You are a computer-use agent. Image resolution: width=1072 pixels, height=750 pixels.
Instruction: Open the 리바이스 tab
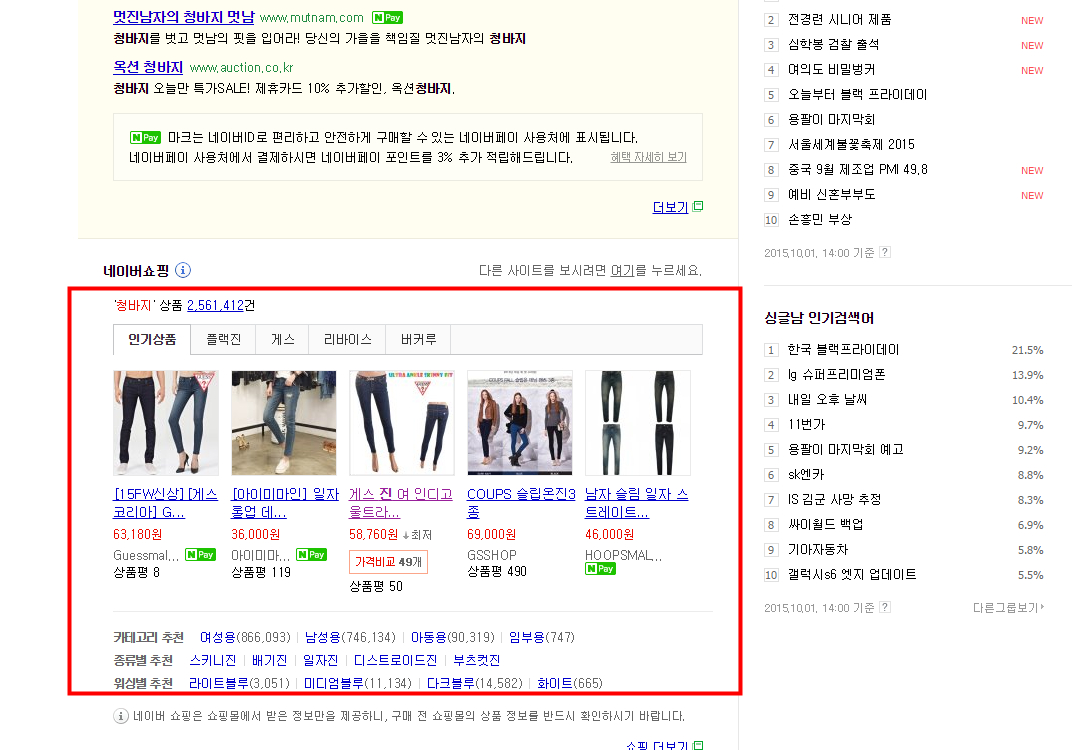coord(347,339)
